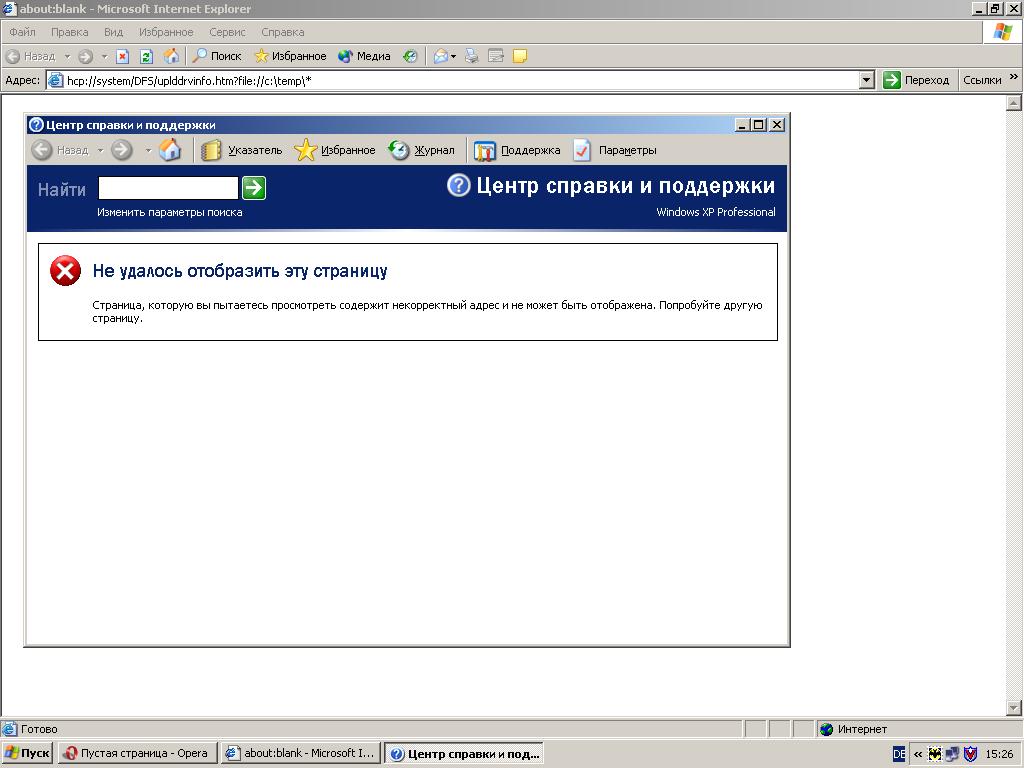Switch to Пустая страница - Opera taskbar button
This screenshot has height=768, width=1024.
(x=138, y=753)
